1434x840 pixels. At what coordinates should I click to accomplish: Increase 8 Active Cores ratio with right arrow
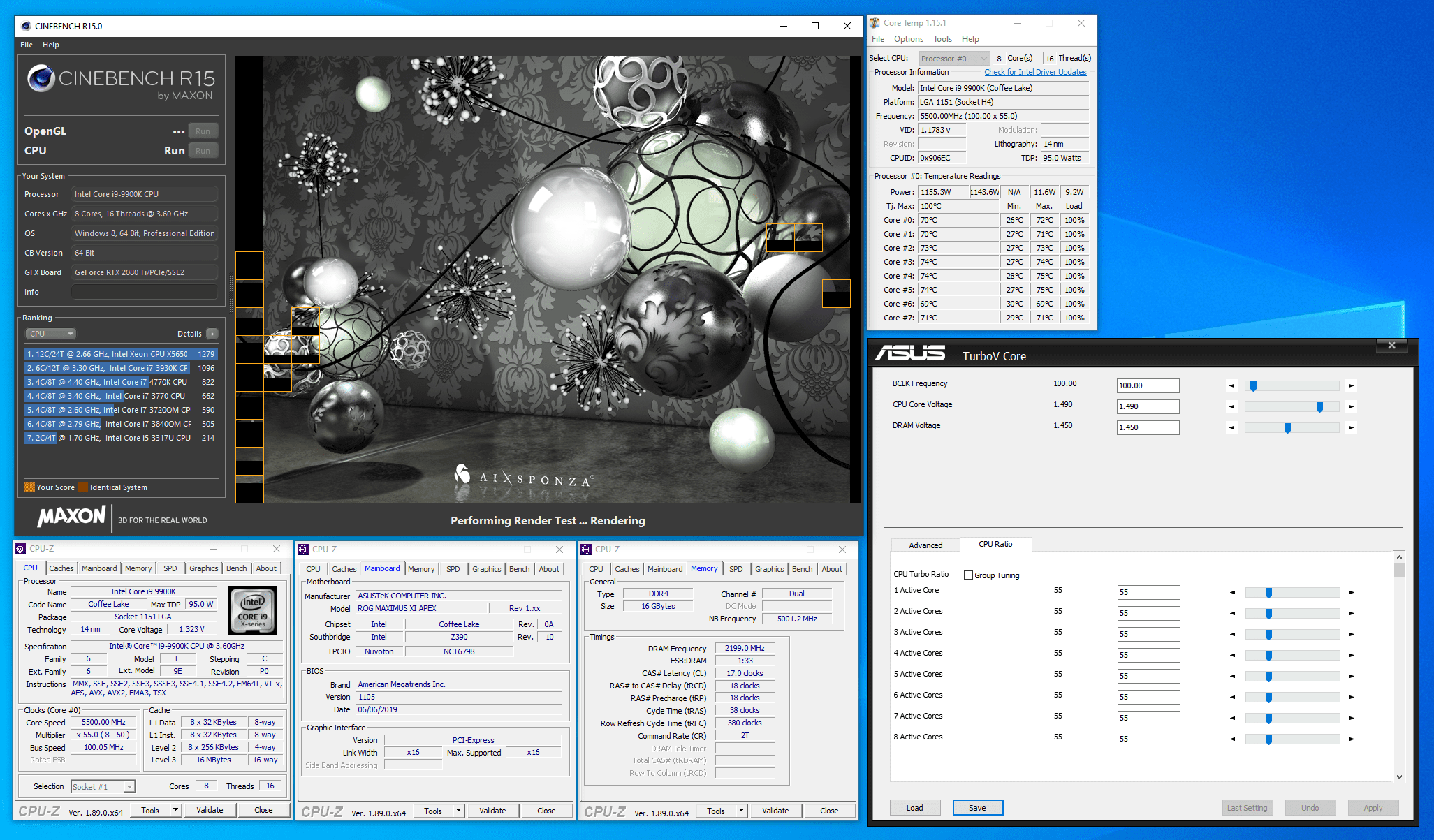[1352, 739]
